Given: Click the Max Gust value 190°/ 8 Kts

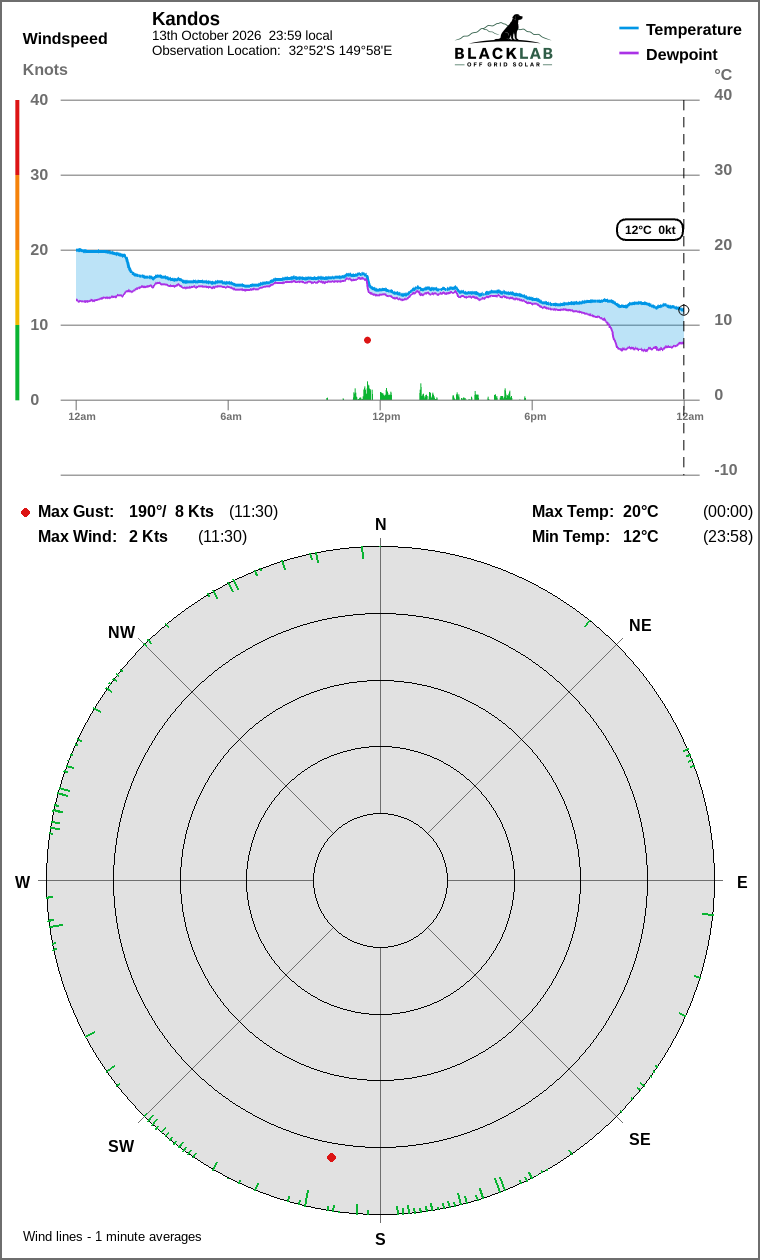Looking at the screenshot, I should 171,512.
